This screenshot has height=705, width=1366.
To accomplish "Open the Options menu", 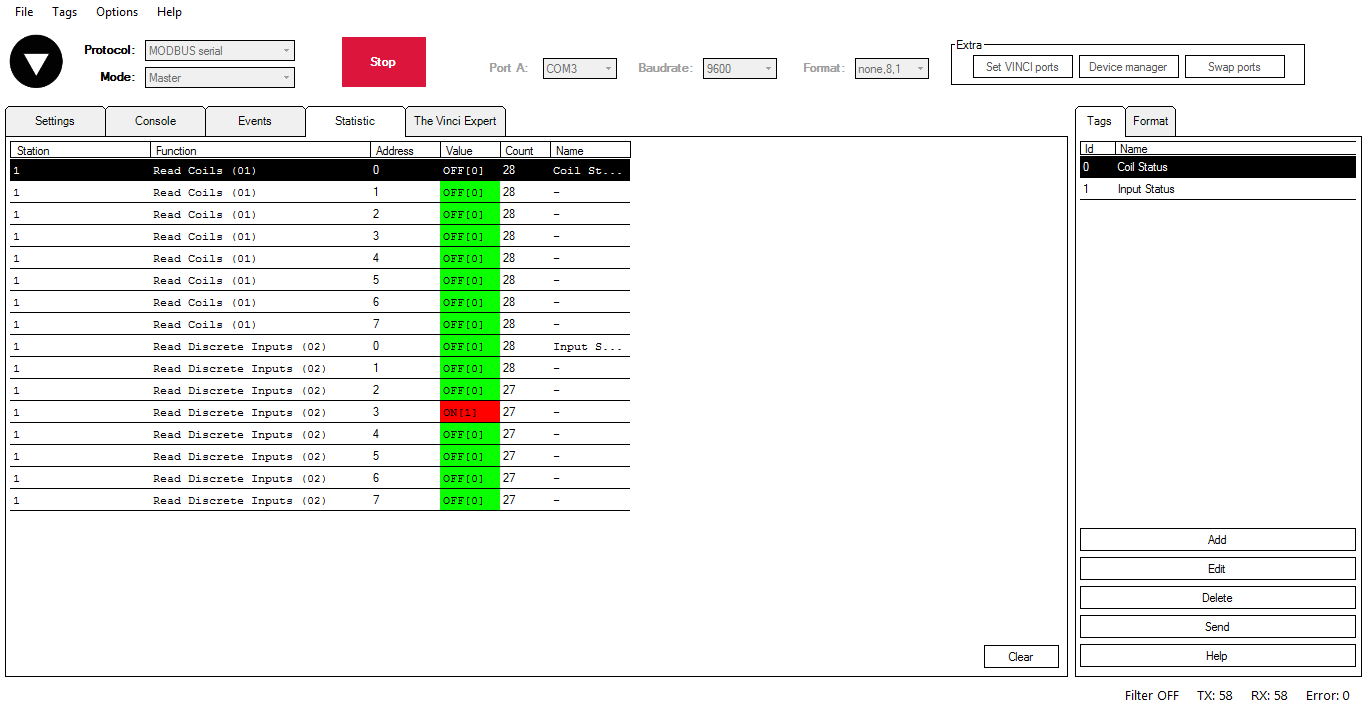I will tap(117, 12).
